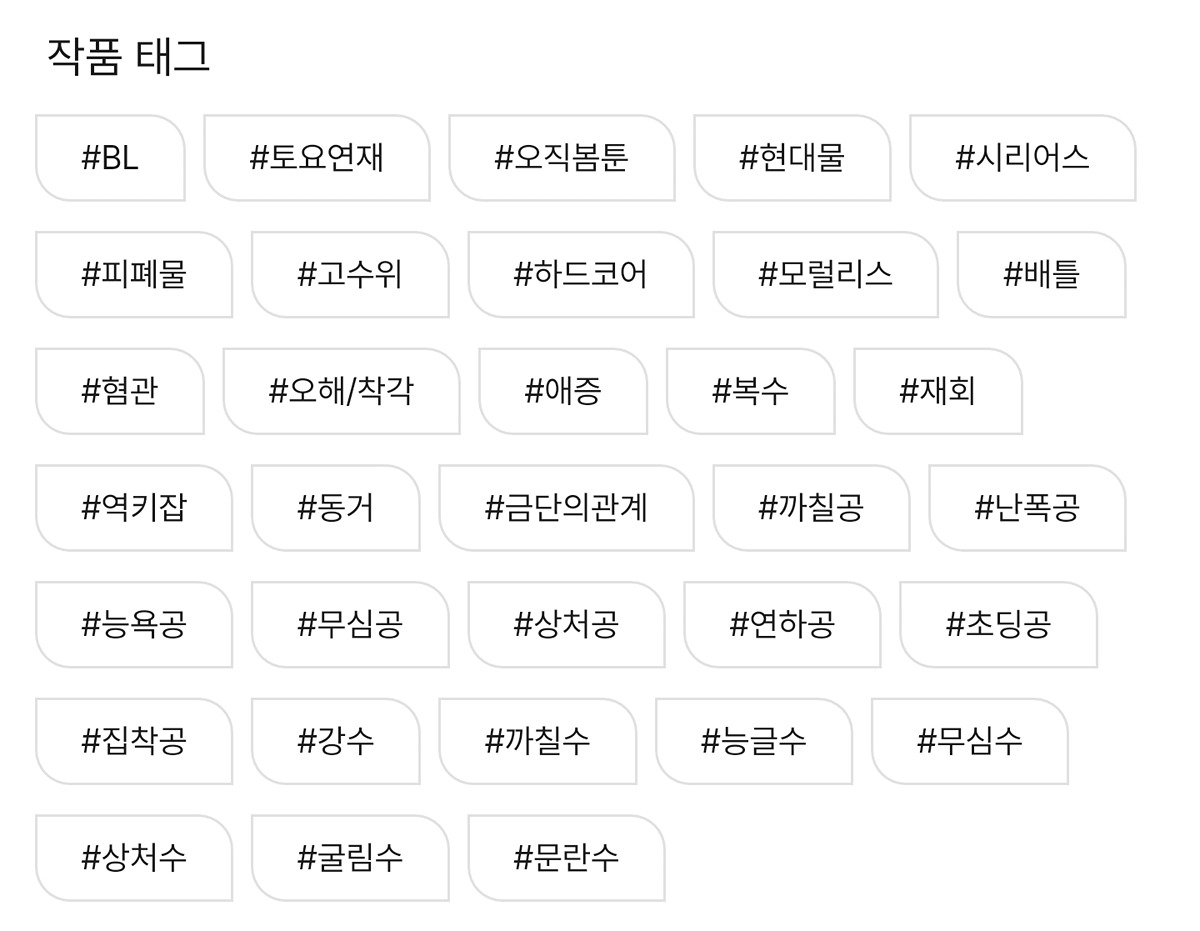Open the #능글수 tag
Viewport: 1200px width, 931px height.
(754, 741)
